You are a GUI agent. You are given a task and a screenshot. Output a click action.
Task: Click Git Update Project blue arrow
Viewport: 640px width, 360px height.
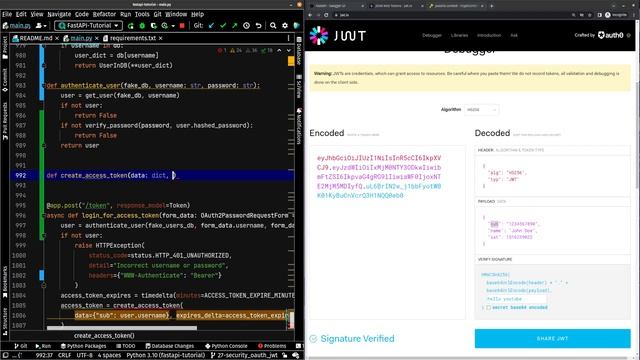pos(211,26)
